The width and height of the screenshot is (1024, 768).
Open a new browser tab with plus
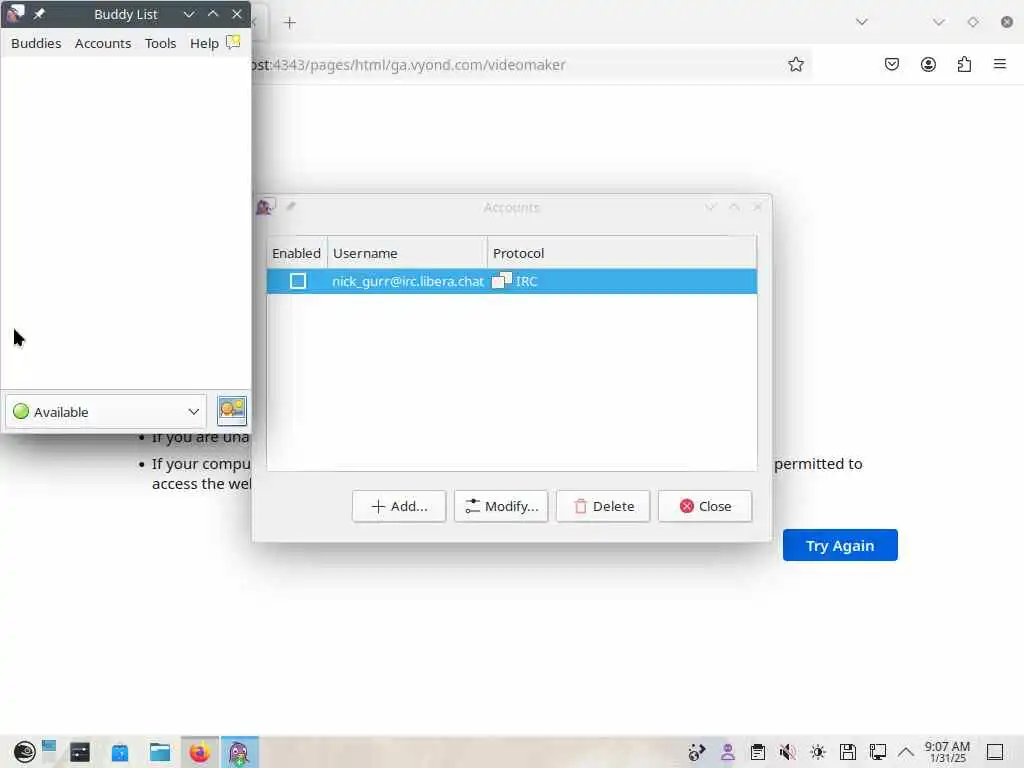(290, 23)
